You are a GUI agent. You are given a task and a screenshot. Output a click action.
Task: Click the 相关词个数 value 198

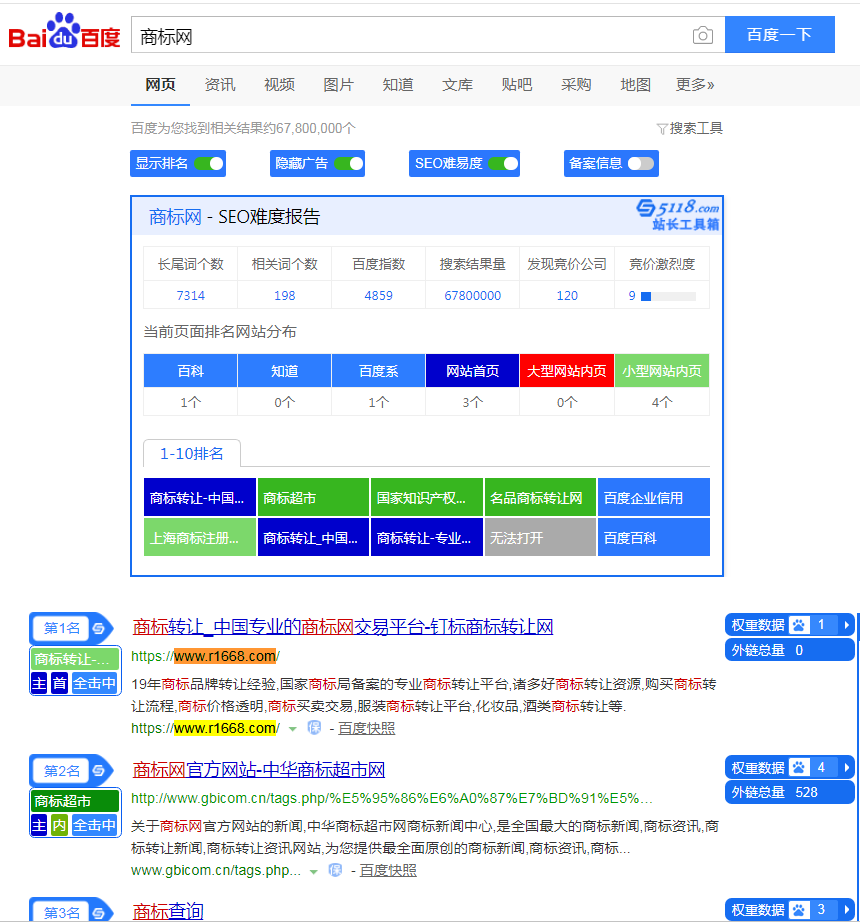pyautogui.click(x=284, y=296)
